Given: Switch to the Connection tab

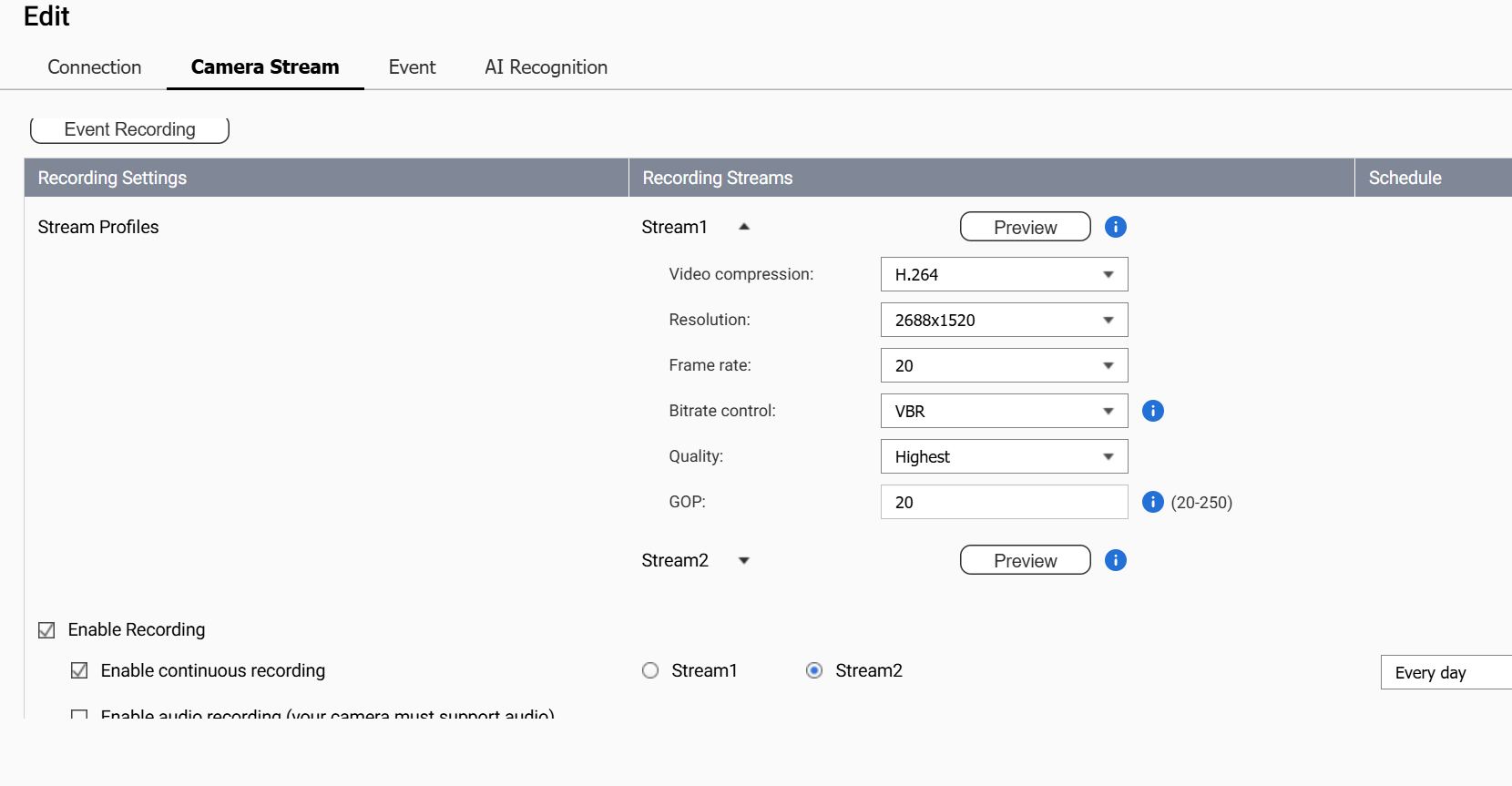Looking at the screenshot, I should click(95, 67).
